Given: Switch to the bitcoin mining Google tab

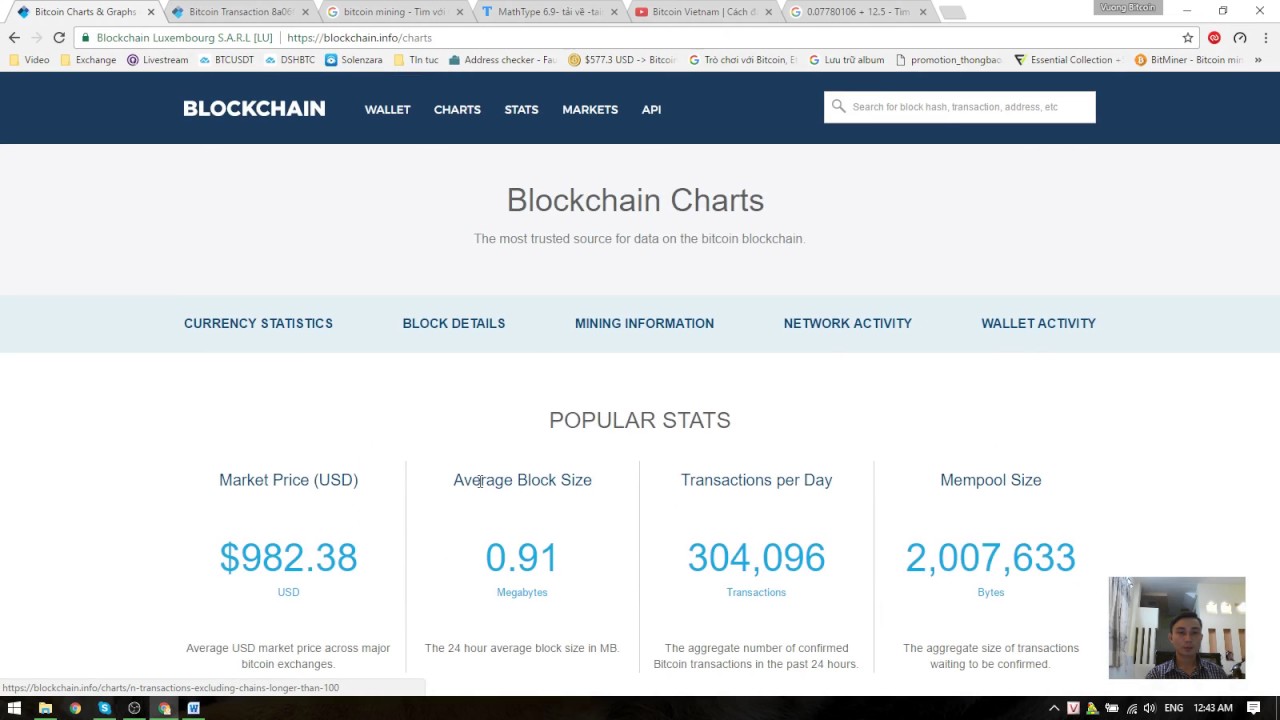Looking at the screenshot, I should click(394, 12).
